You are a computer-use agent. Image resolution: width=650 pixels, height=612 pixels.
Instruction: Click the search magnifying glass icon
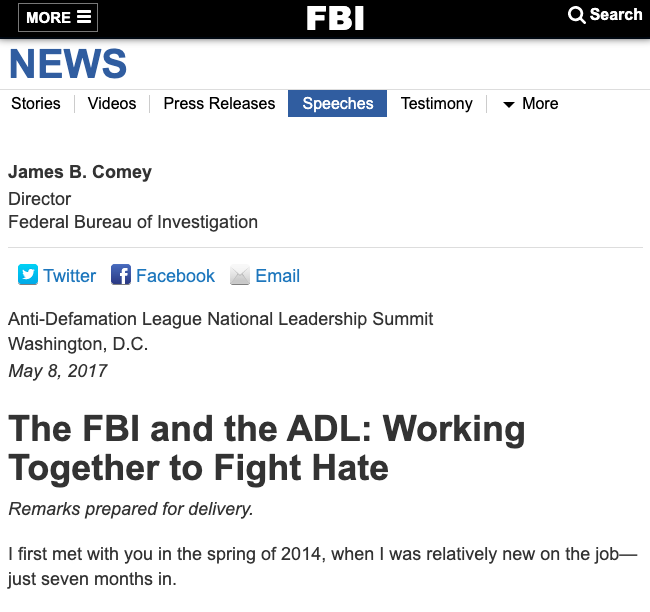click(577, 15)
